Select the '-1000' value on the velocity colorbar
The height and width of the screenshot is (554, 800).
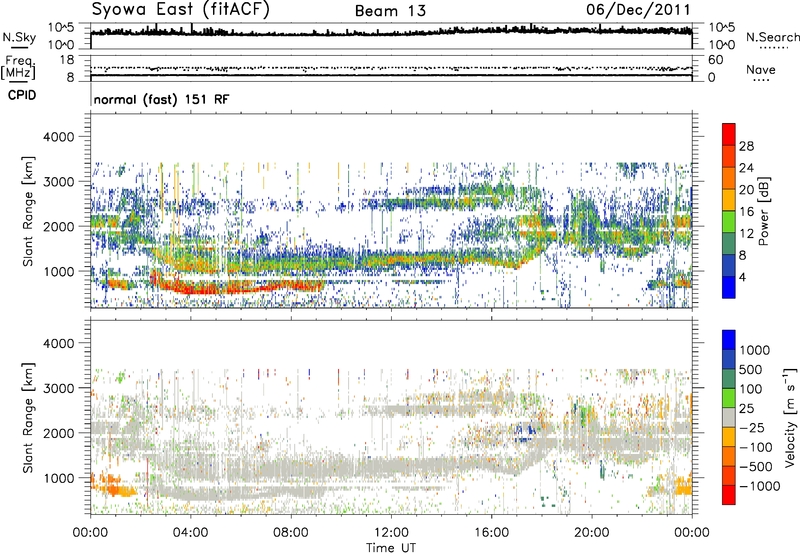[759, 486]
